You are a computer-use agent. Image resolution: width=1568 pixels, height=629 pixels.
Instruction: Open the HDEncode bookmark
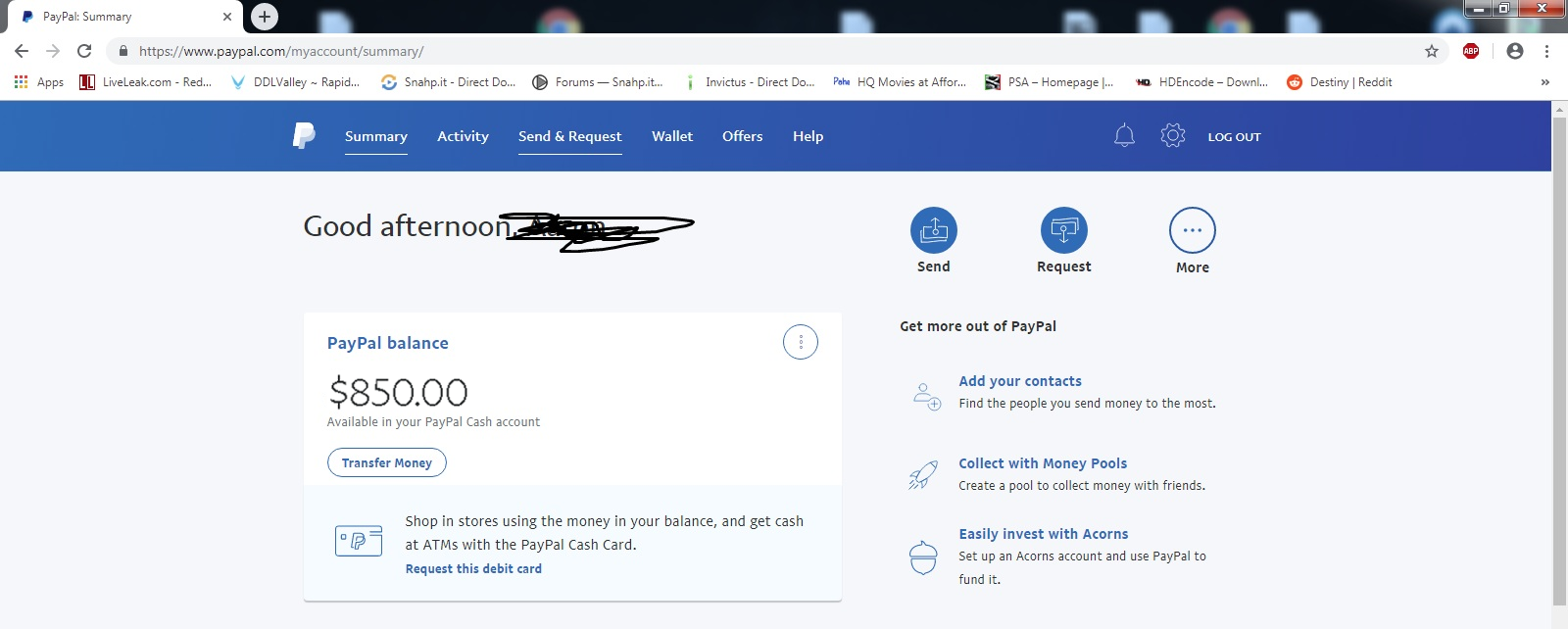[x=1201, y=82]
